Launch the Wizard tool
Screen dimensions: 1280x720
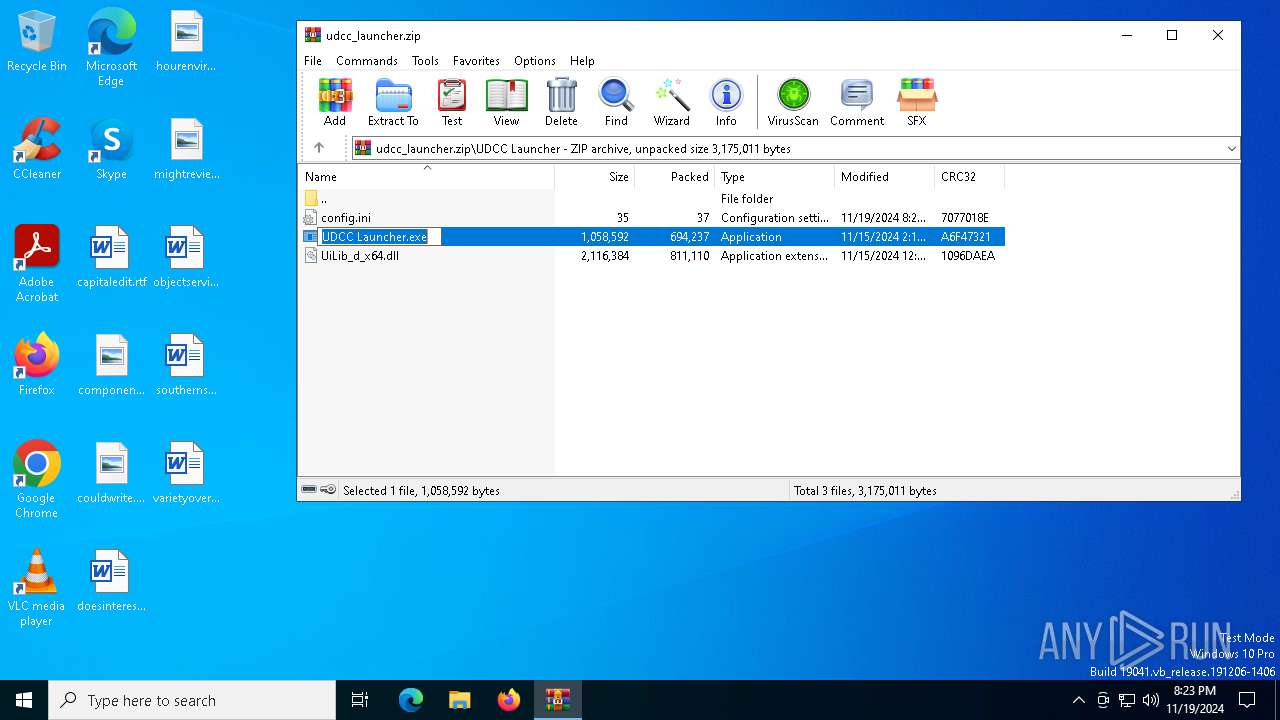[x=672, y=103]
